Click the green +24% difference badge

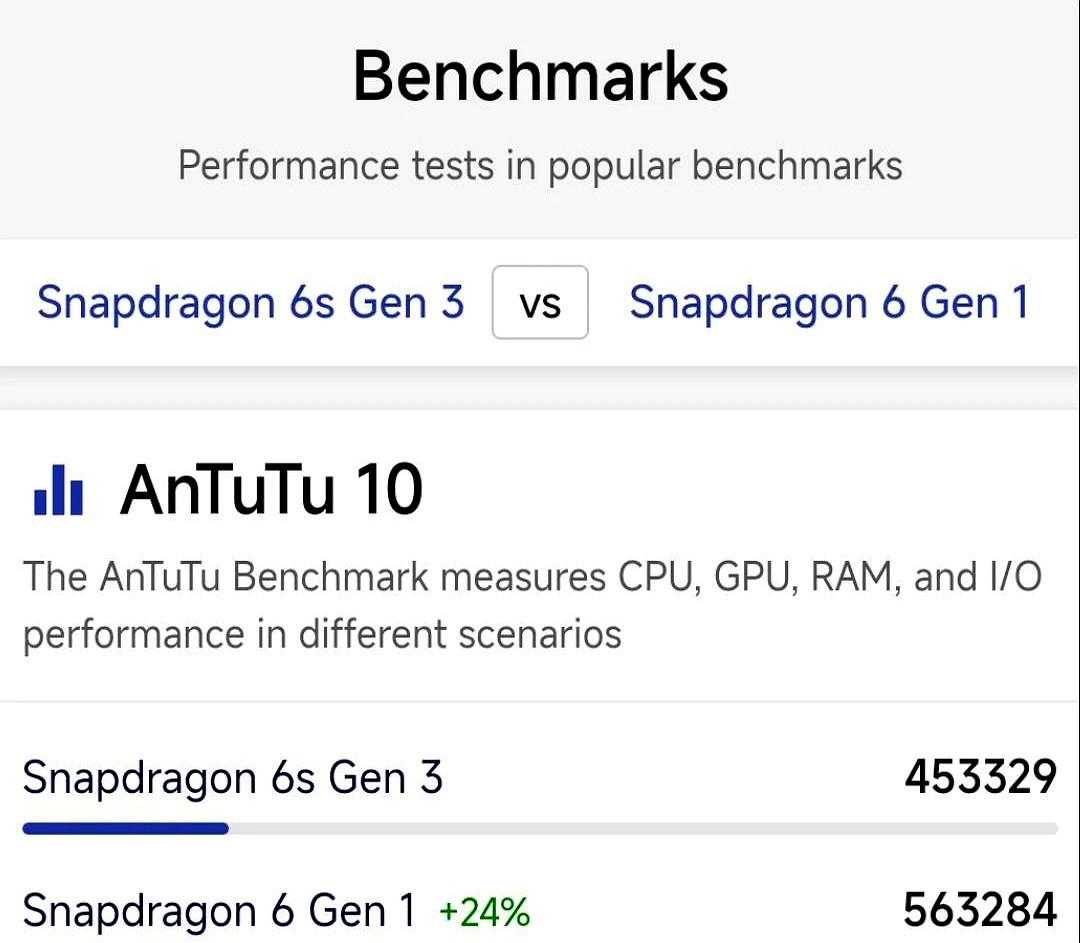pyautogui.click(x=485, y=912)
